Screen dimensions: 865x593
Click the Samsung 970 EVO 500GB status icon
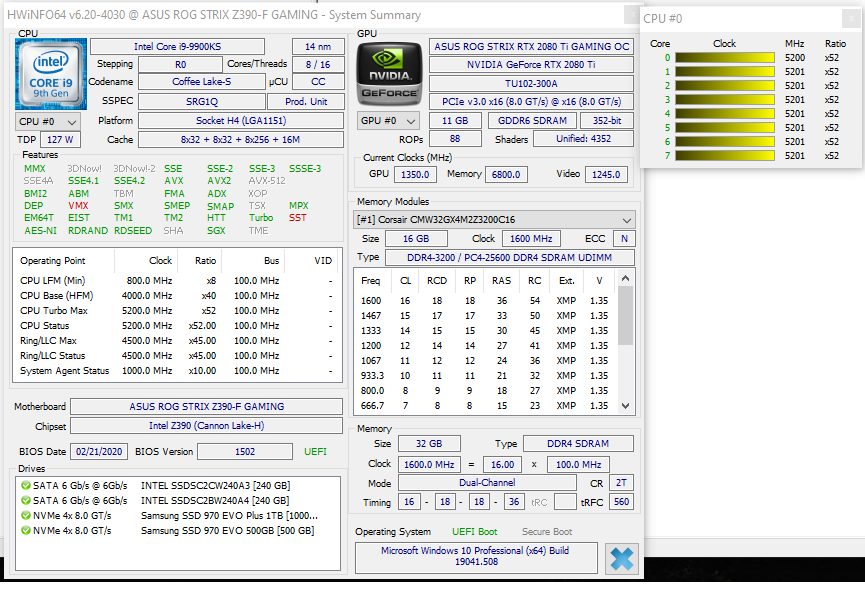[x=25, y=530]
